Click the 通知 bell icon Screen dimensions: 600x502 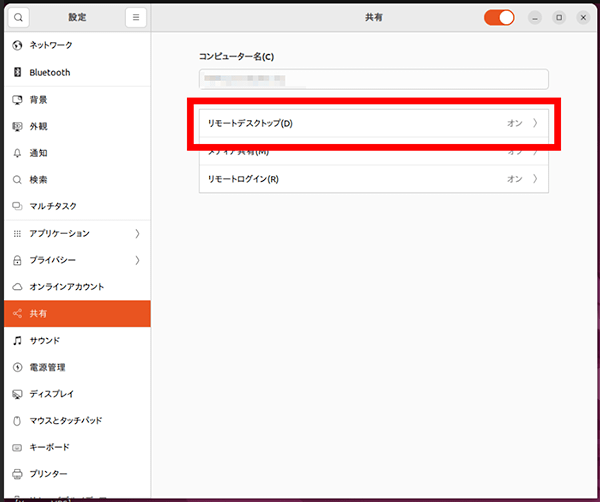click(x=17, y=153)
